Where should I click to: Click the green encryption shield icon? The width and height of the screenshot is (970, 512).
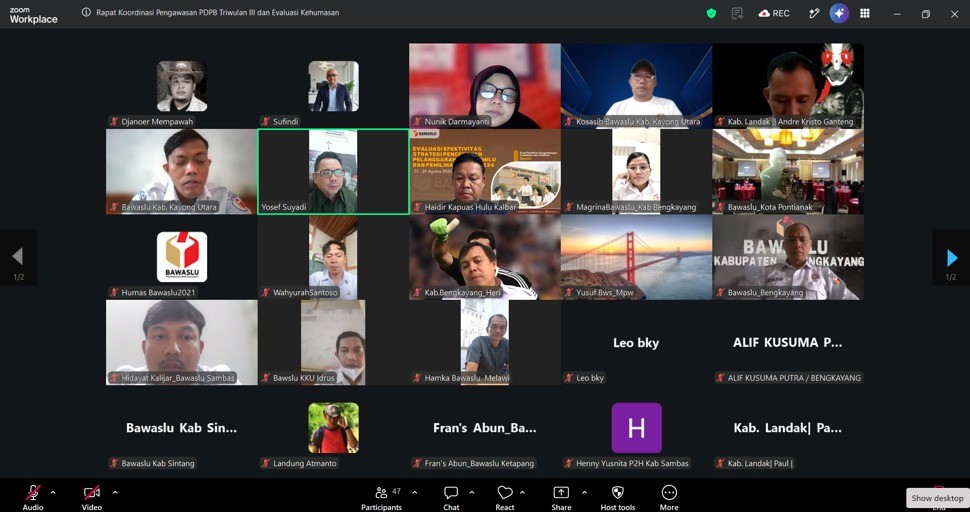click(711, 13)
